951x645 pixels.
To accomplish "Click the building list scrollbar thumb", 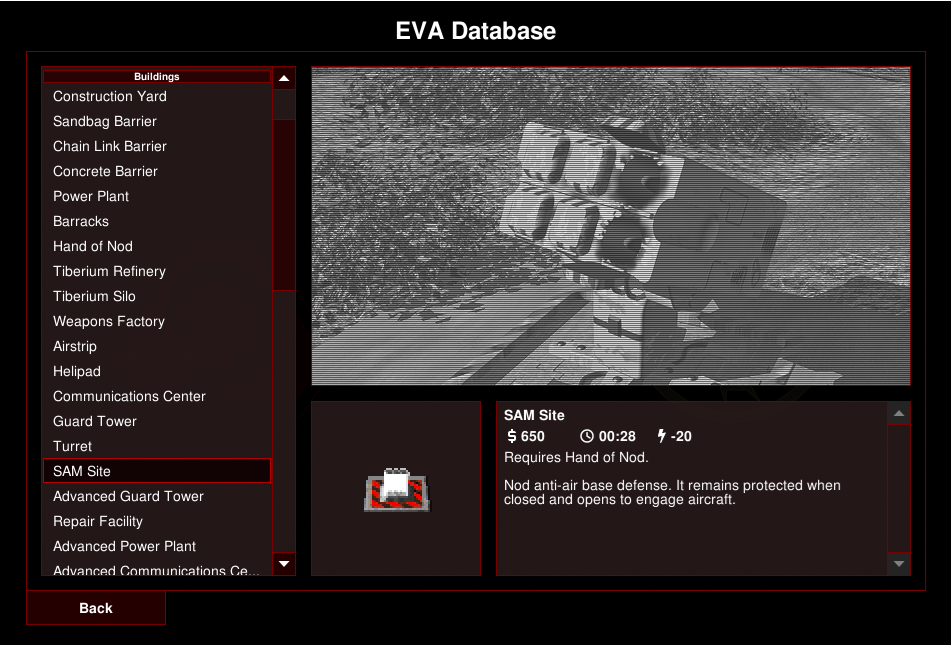I will click(x=284, y=204).
